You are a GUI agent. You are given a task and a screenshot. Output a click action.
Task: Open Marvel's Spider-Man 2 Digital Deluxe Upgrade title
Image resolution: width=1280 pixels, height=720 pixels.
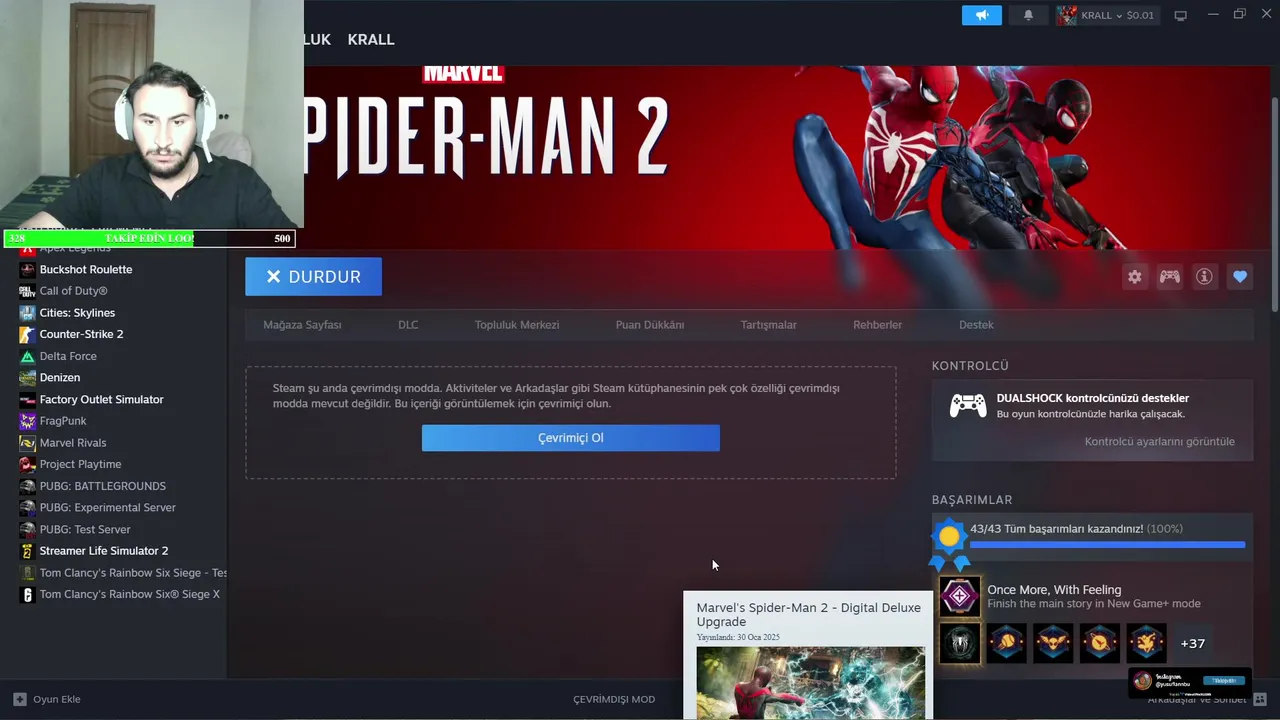809,614
